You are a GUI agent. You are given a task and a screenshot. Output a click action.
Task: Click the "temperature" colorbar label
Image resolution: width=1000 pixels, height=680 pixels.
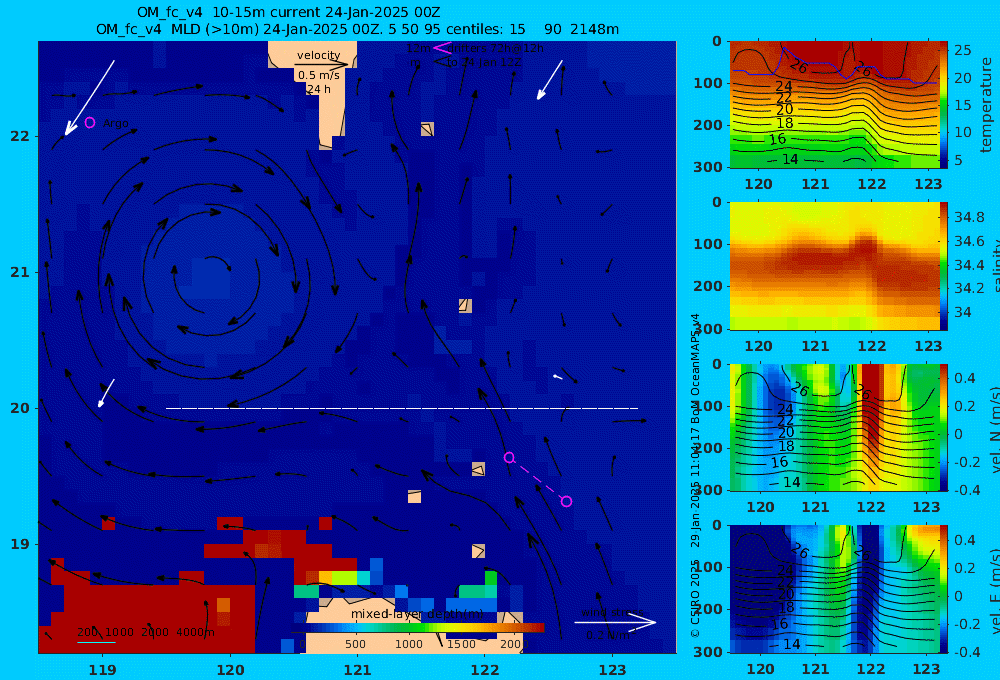(987, 105)
